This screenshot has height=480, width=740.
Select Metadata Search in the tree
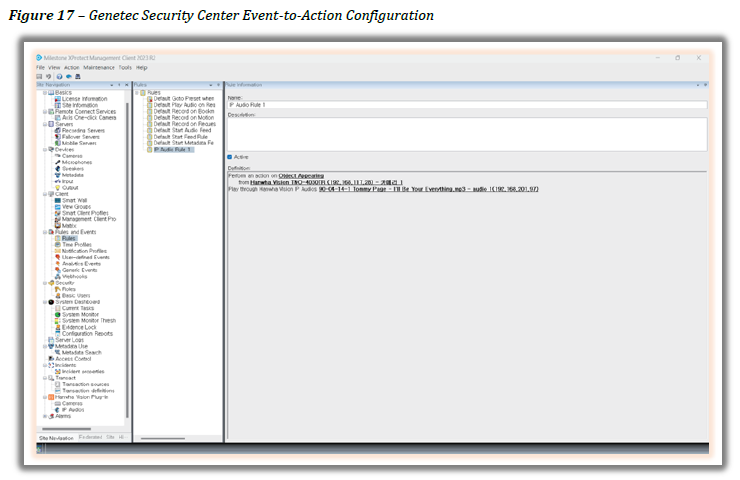click(x=82, y=353)
